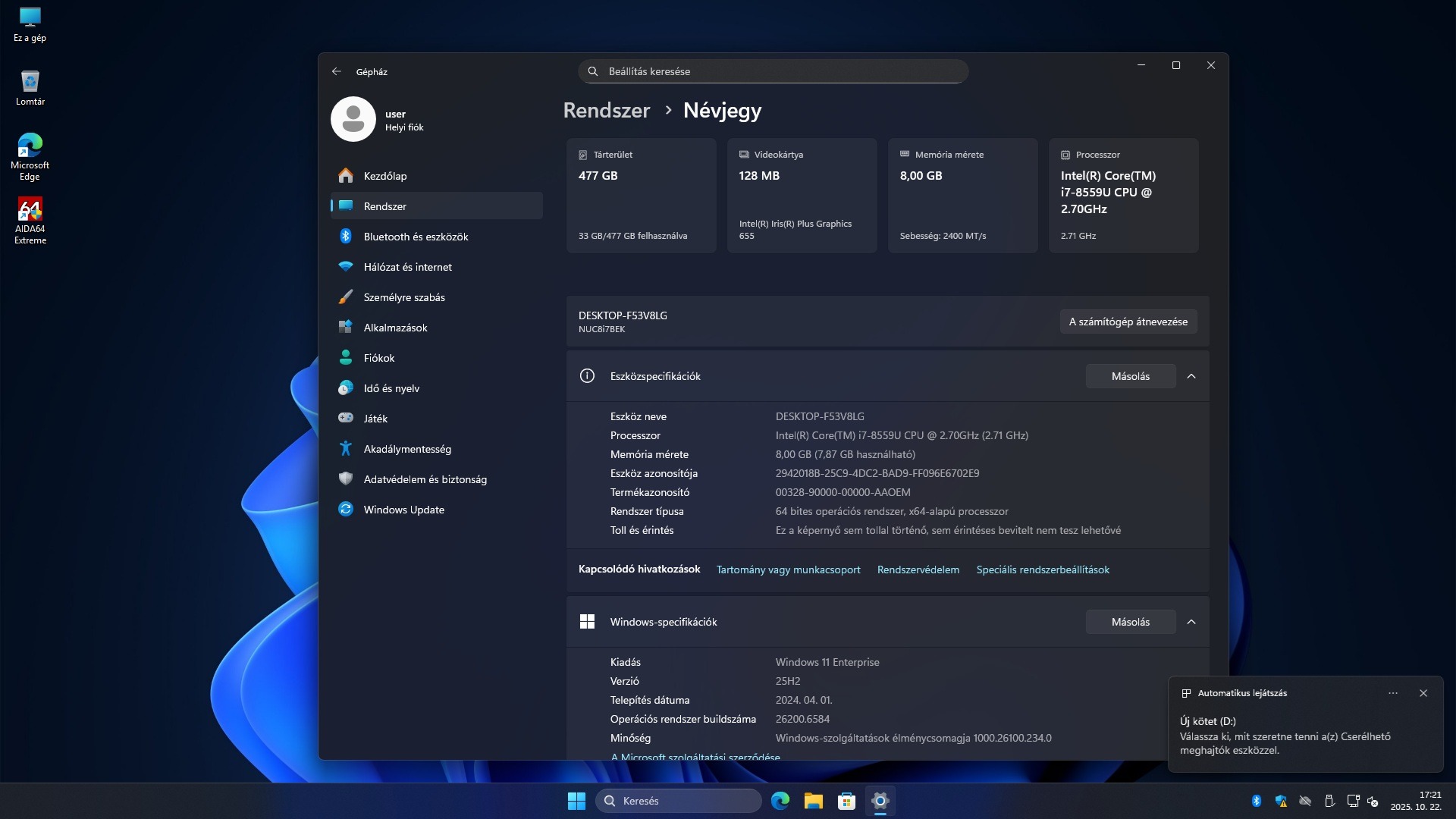Open Személyre szabás settings
The image size is (1456, 819).
(x=404, y=297)
